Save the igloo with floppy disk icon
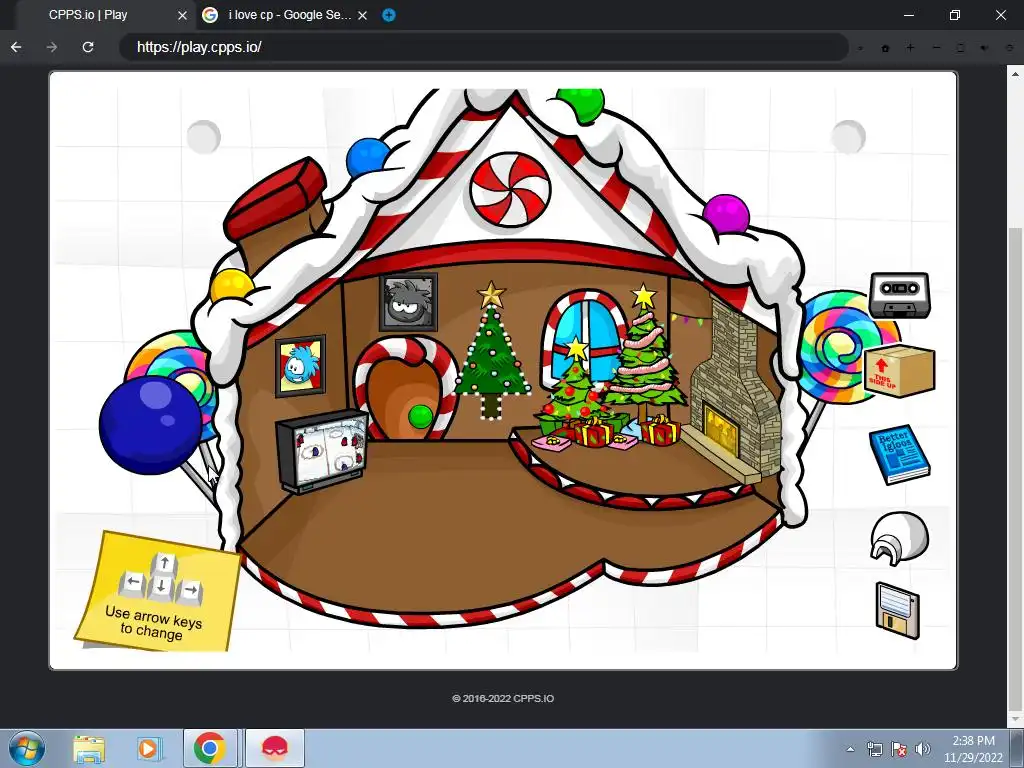This screenshot has height=768, width=1024. pyautogui.click(x=897, y=611)
